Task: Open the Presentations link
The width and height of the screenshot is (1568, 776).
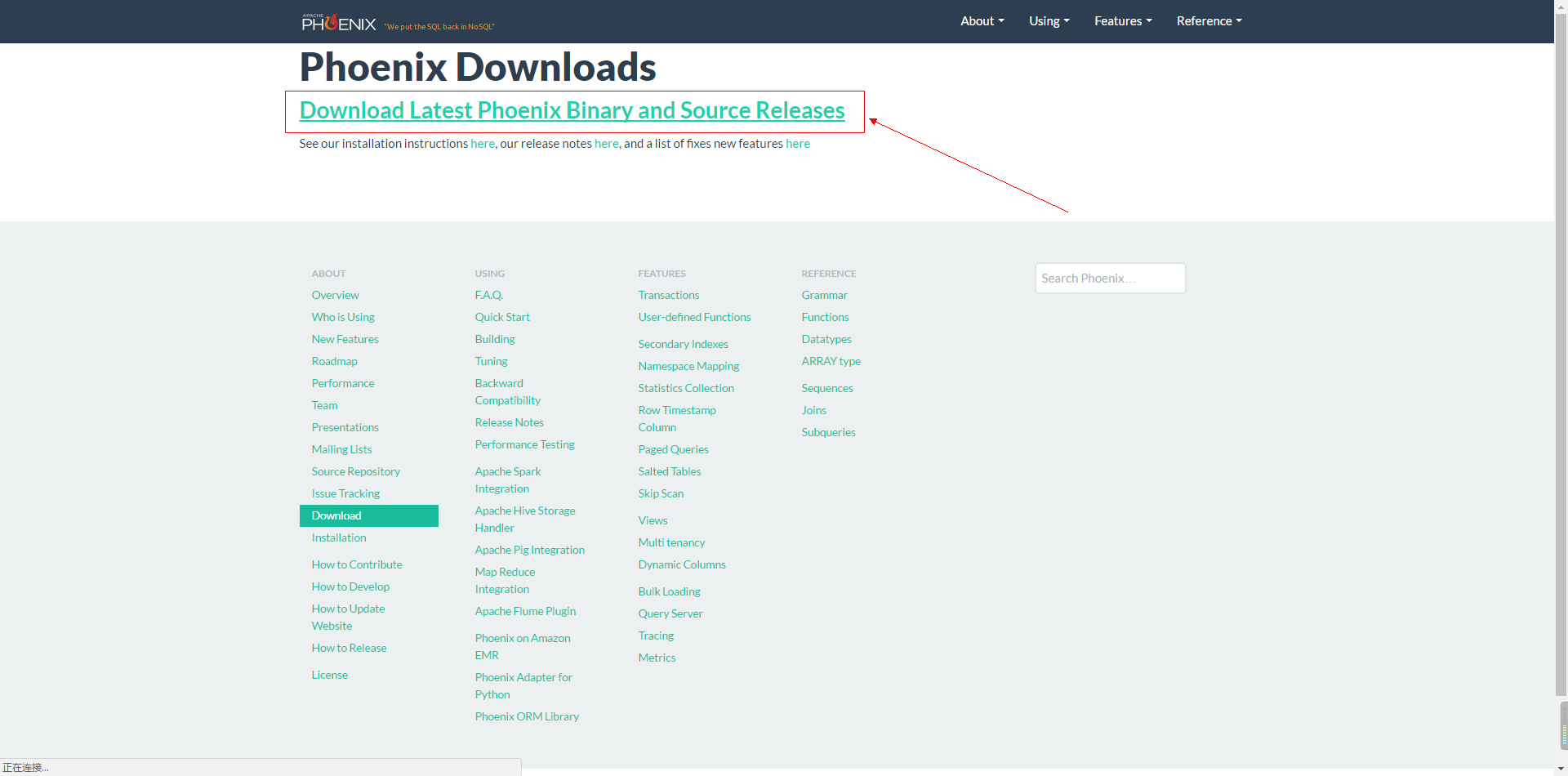Action: pyautogui.click(x=345, y=427)
